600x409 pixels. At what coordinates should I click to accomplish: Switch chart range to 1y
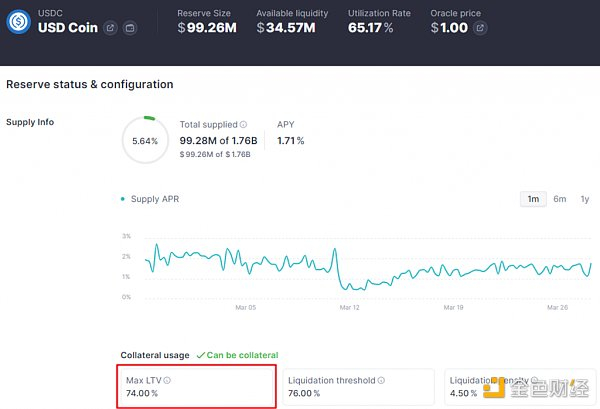585,199
